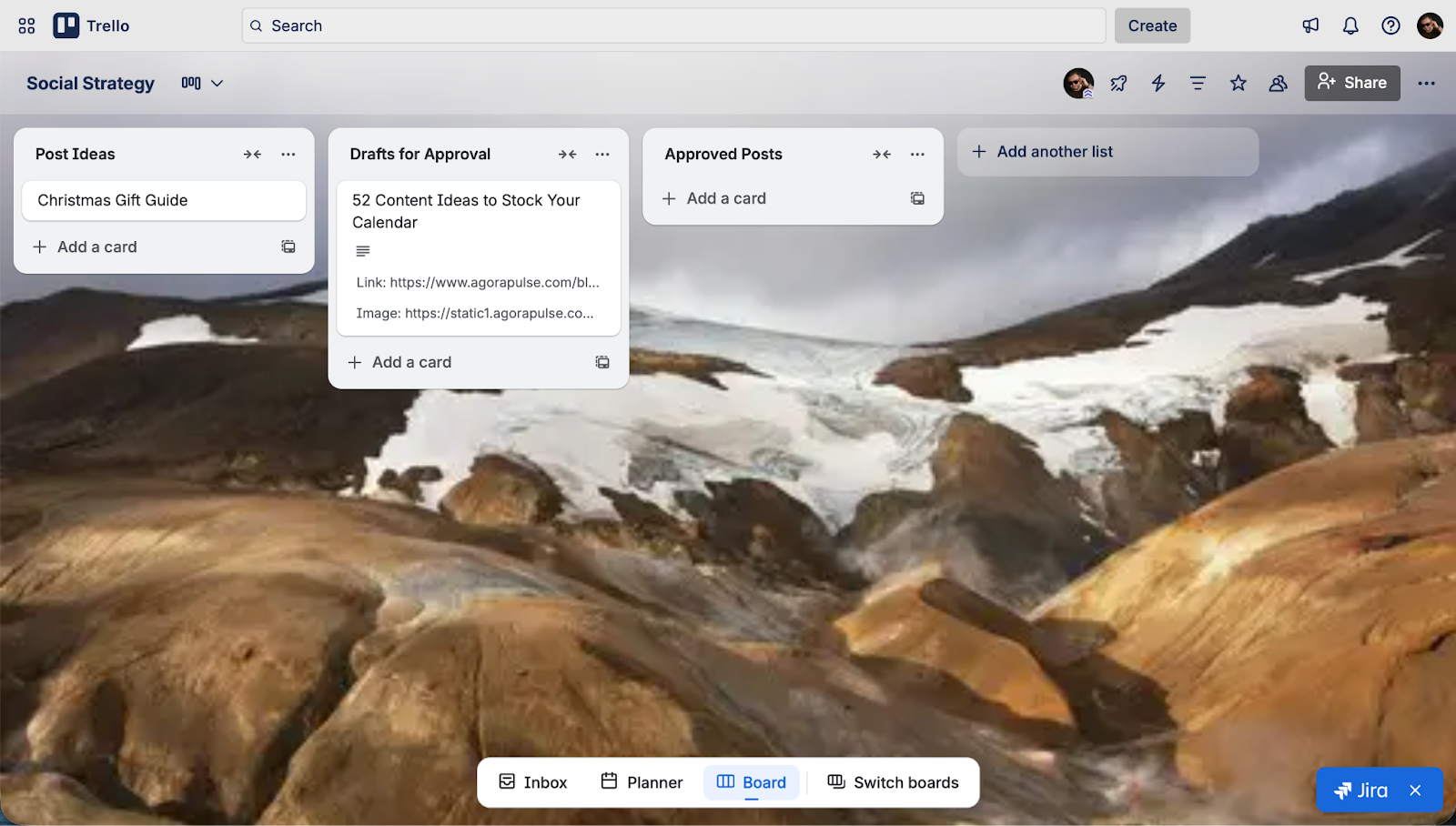
Task: Collapse the Post Ideas list
Action: pyautogui.click(x=252, y=154)
